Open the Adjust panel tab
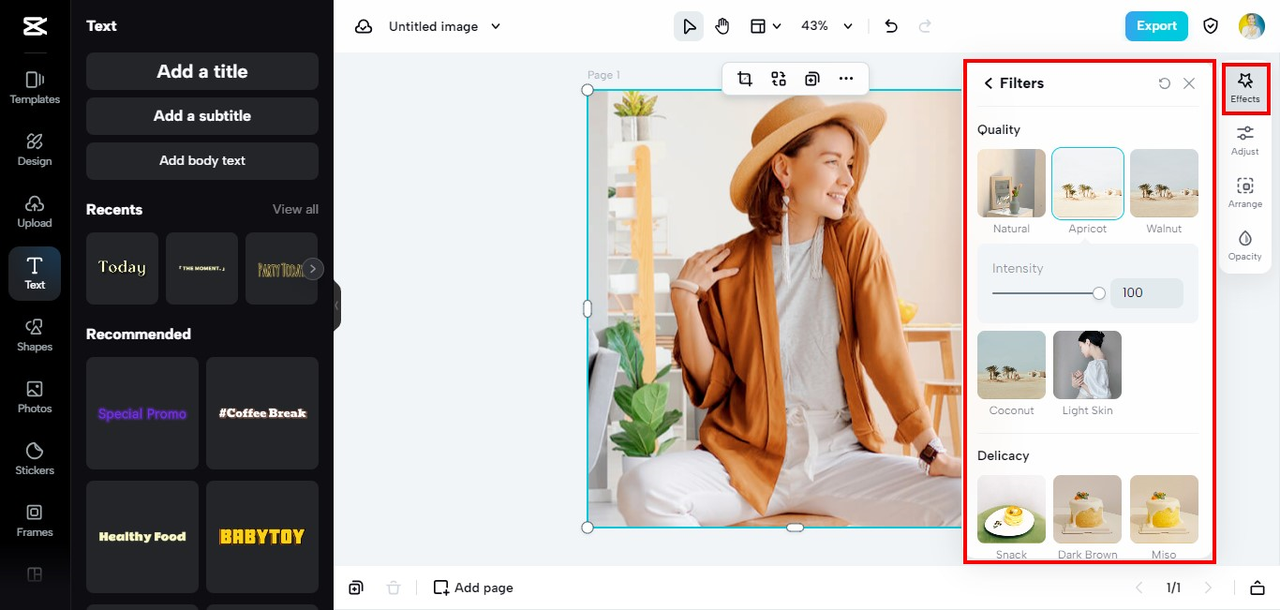Image resolution: width=1280 pixels, height=610 pixels. click(x=1245, y=140)
